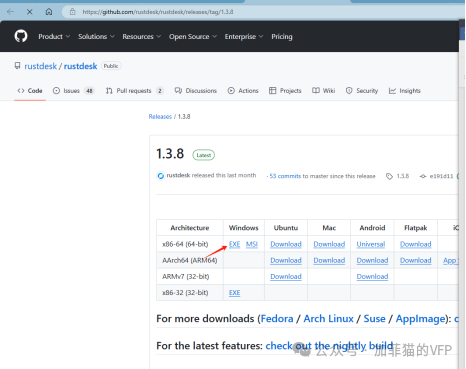This screenshot has height=369, width=466.
Task: Expand the Resources dropdown menu
Action: click(x=142, y=36)
